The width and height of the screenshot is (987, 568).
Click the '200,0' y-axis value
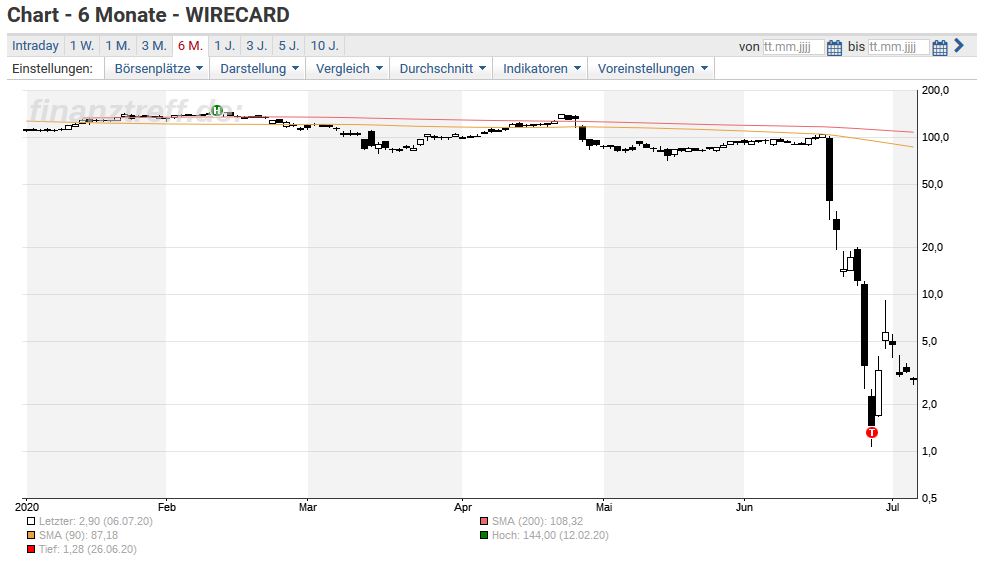pos(935,91)
